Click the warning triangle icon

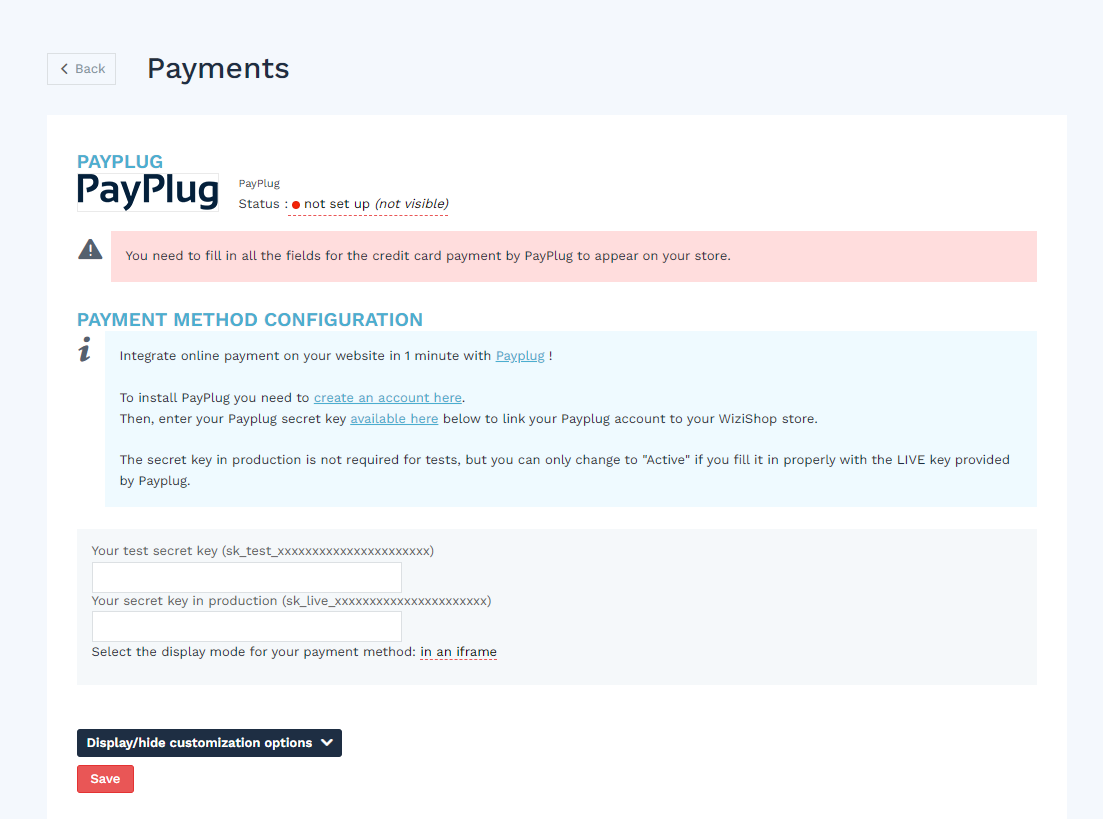tap(90, 250)
